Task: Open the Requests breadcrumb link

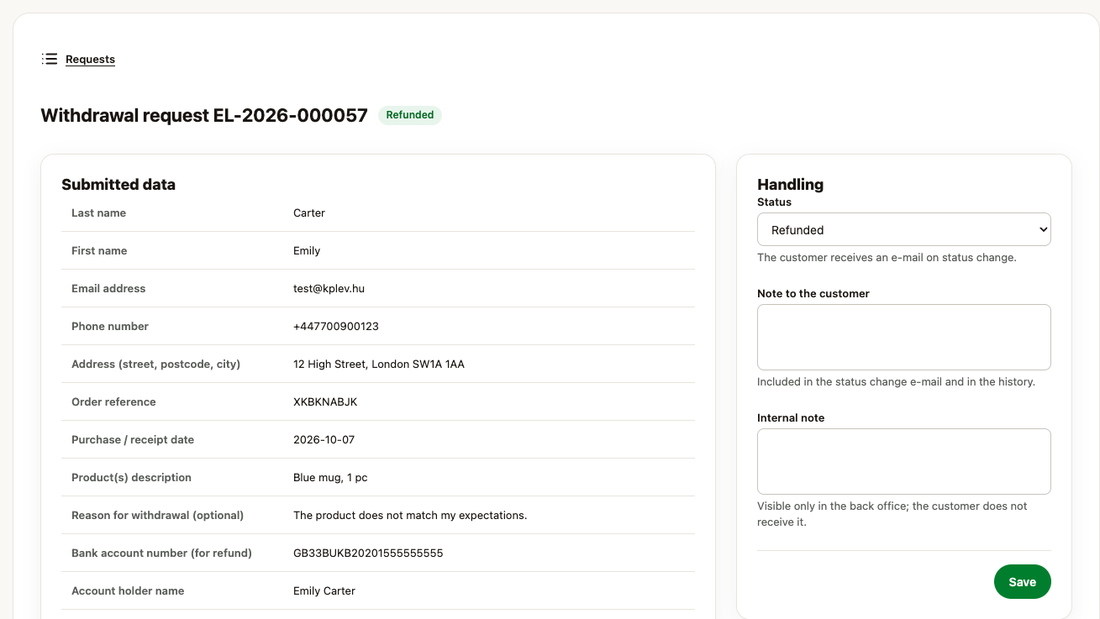Action: click(x=90, y=59)
